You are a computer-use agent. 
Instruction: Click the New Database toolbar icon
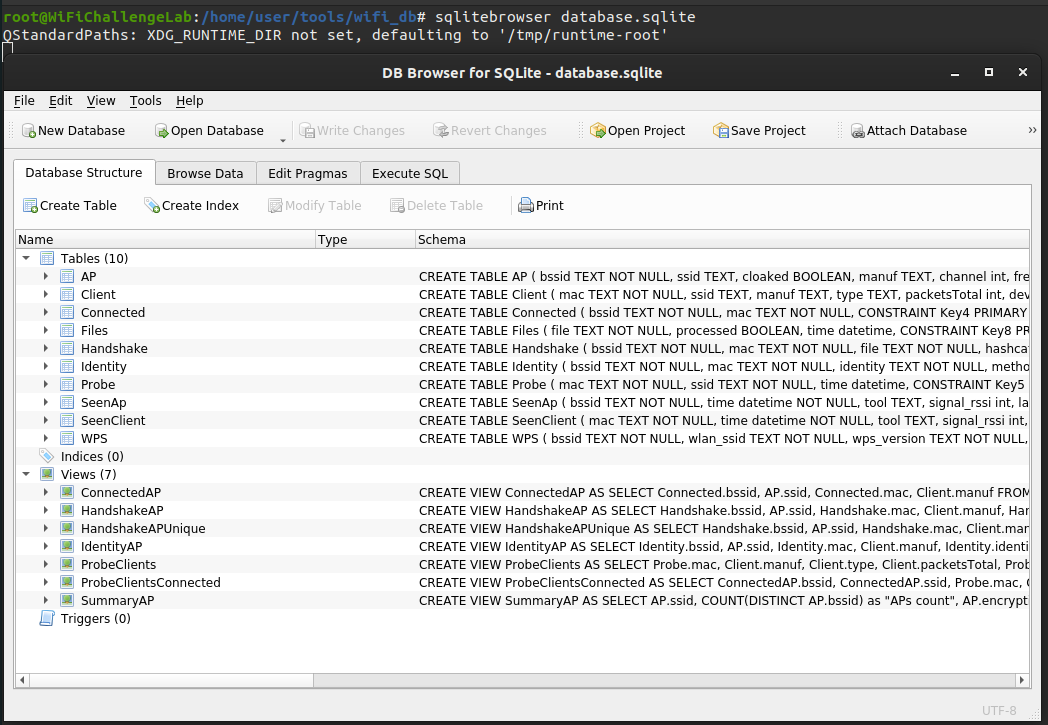(29, 131)
